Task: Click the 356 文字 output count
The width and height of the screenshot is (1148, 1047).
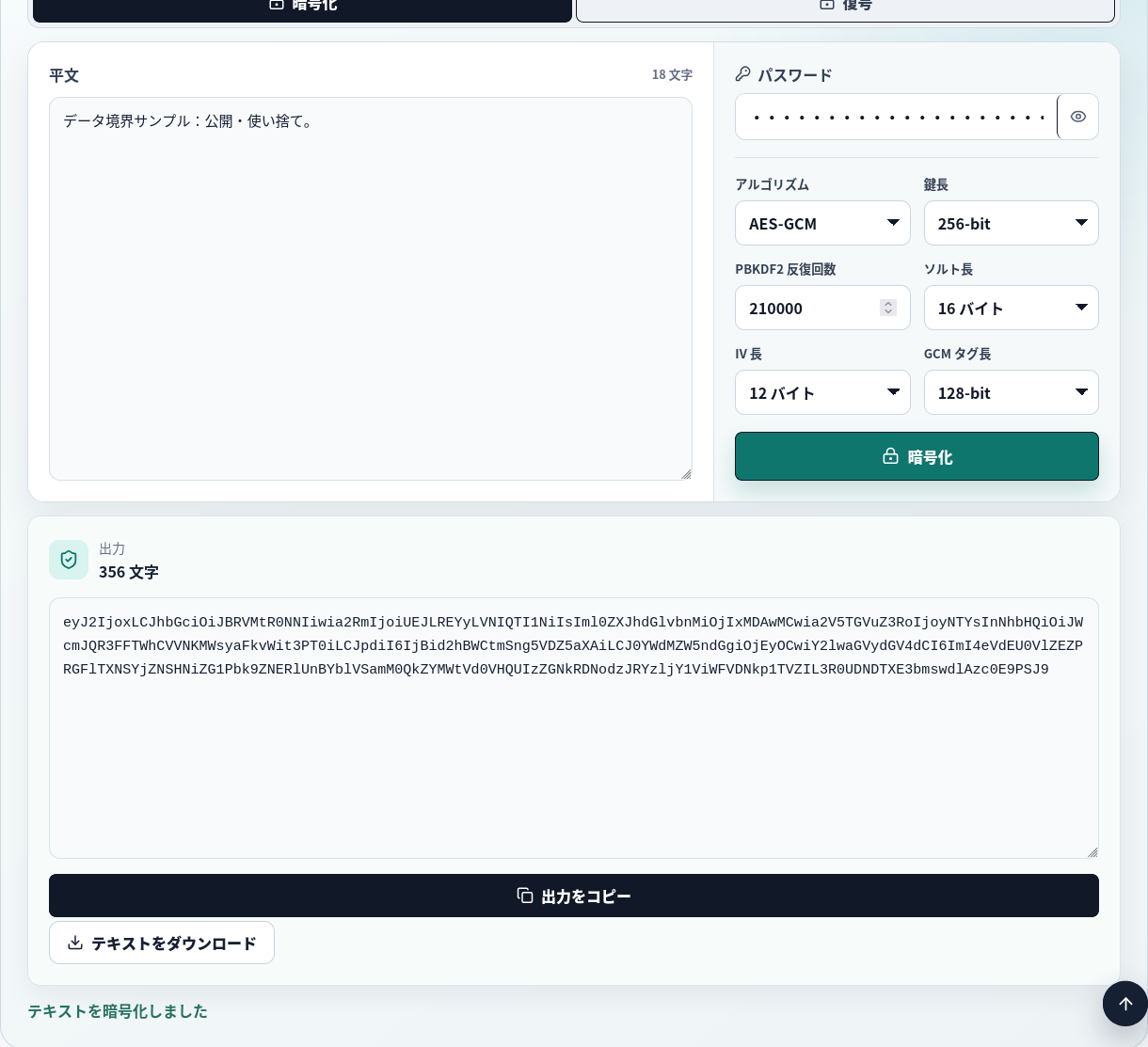Action: coord(129,572)
